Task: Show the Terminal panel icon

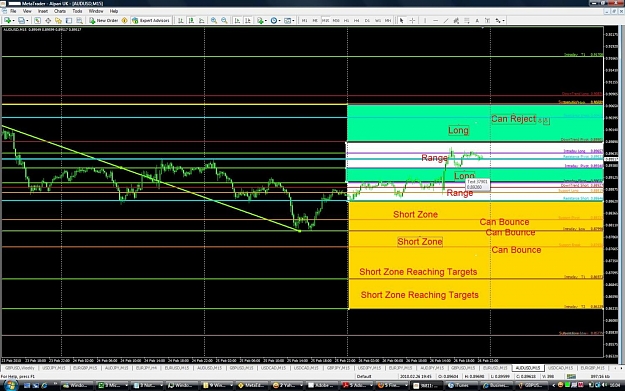Action: click(69, 20)
